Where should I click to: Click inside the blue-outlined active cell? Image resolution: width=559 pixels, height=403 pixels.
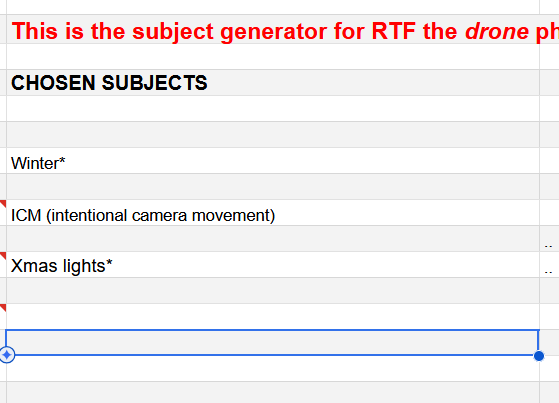point(273,343)
